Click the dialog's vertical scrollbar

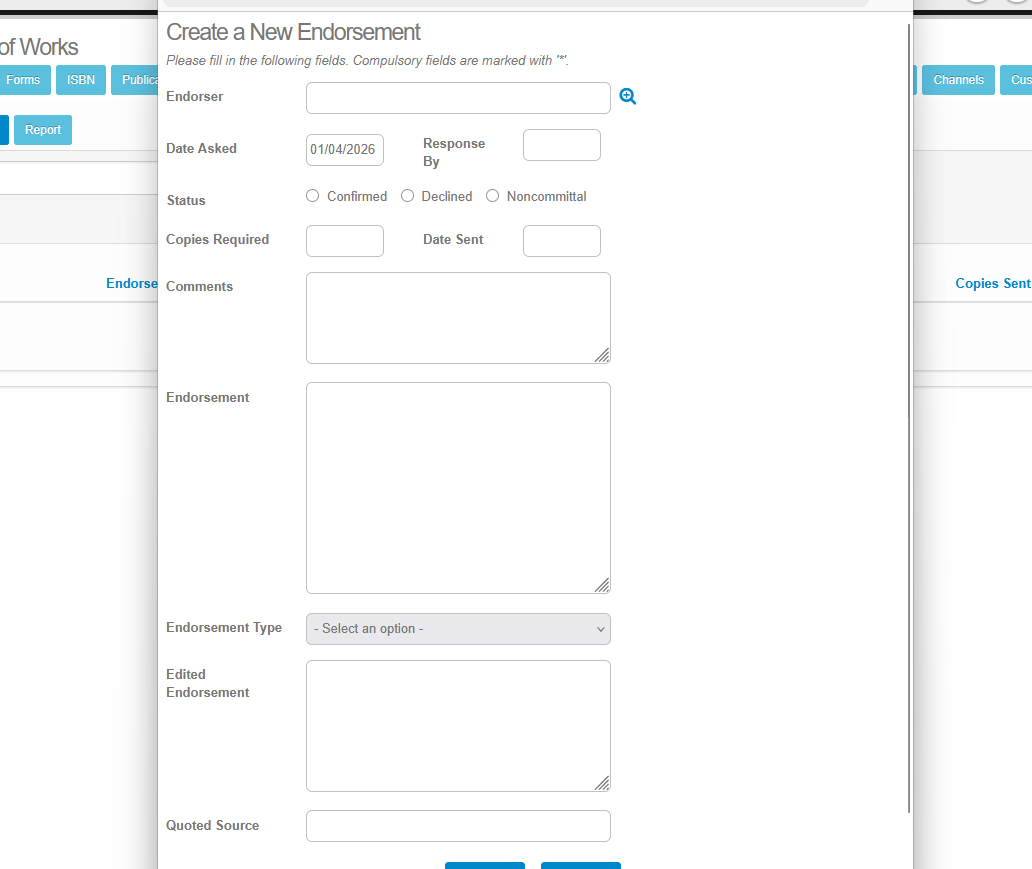point(909,400)
